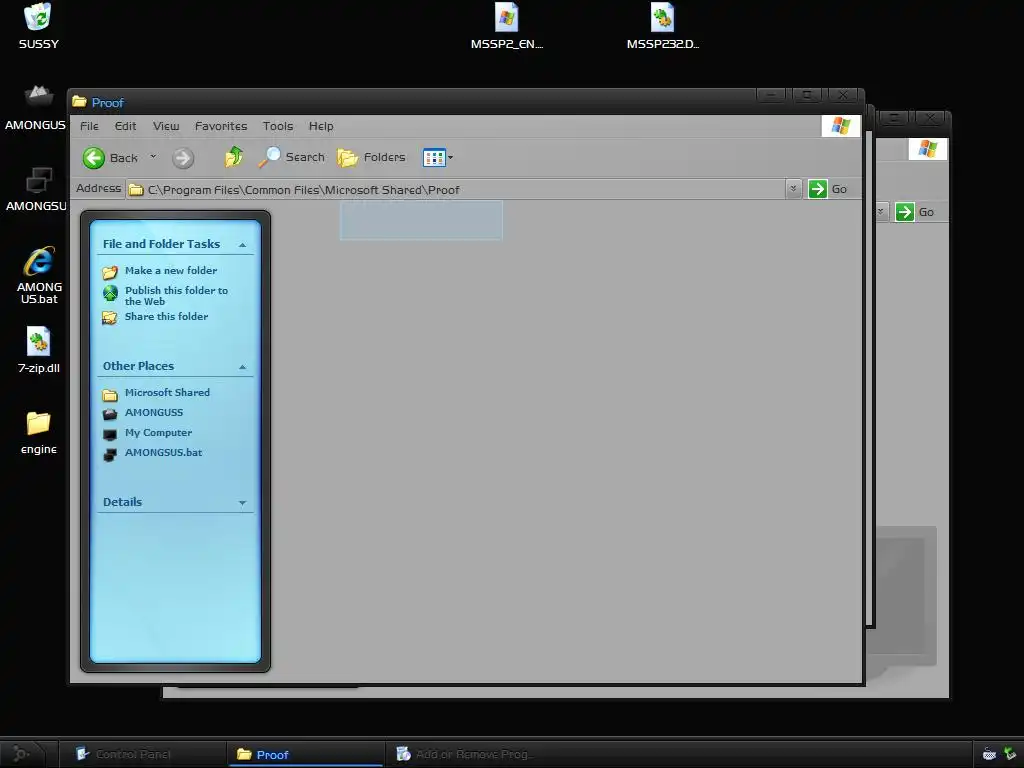
Task: Click Go button in the background window
Action: click(x=915, y=212)
